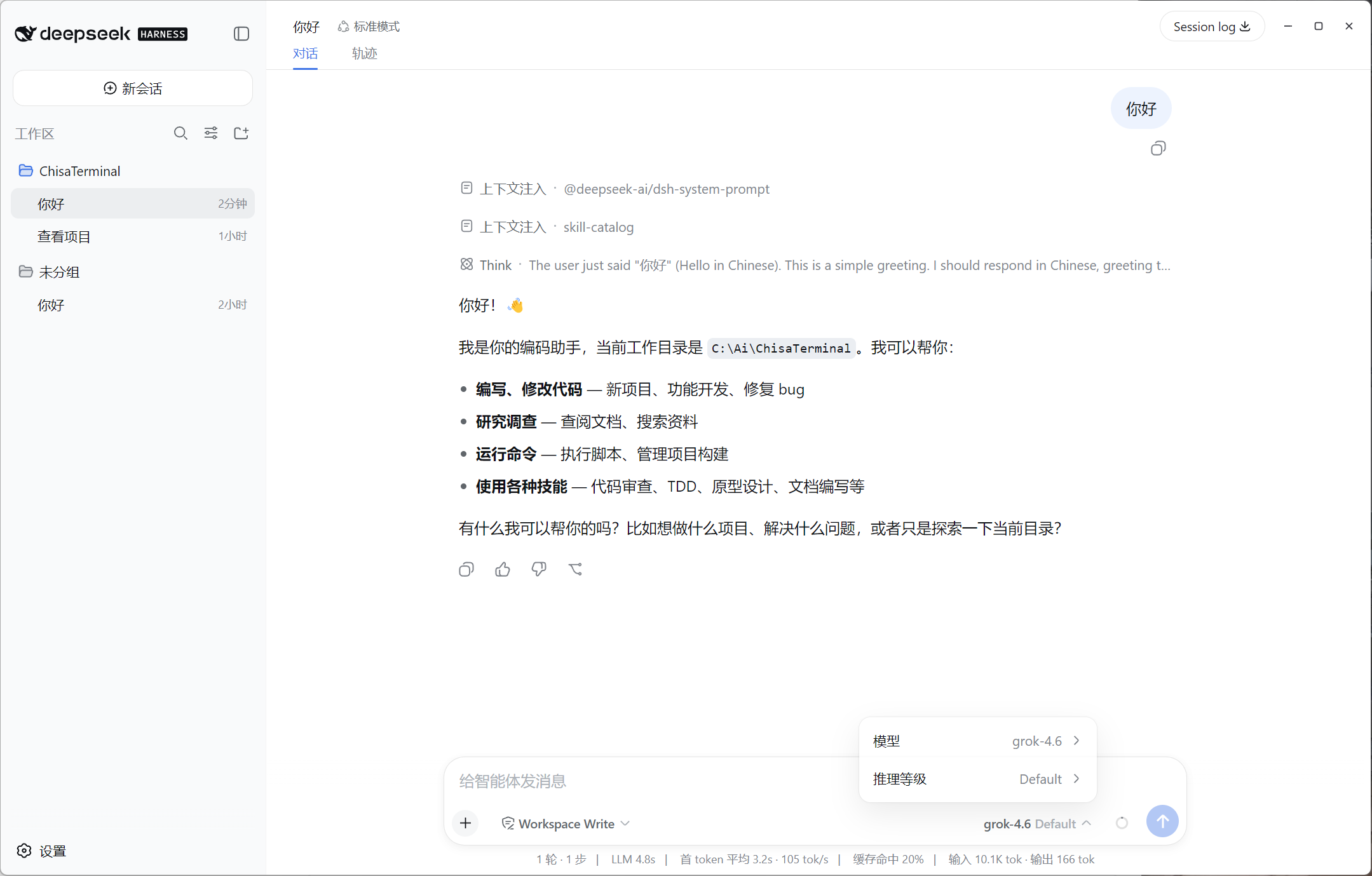Switch to the 轨迹 tab
Screen dimensions: 1372x876
[365, 53]
